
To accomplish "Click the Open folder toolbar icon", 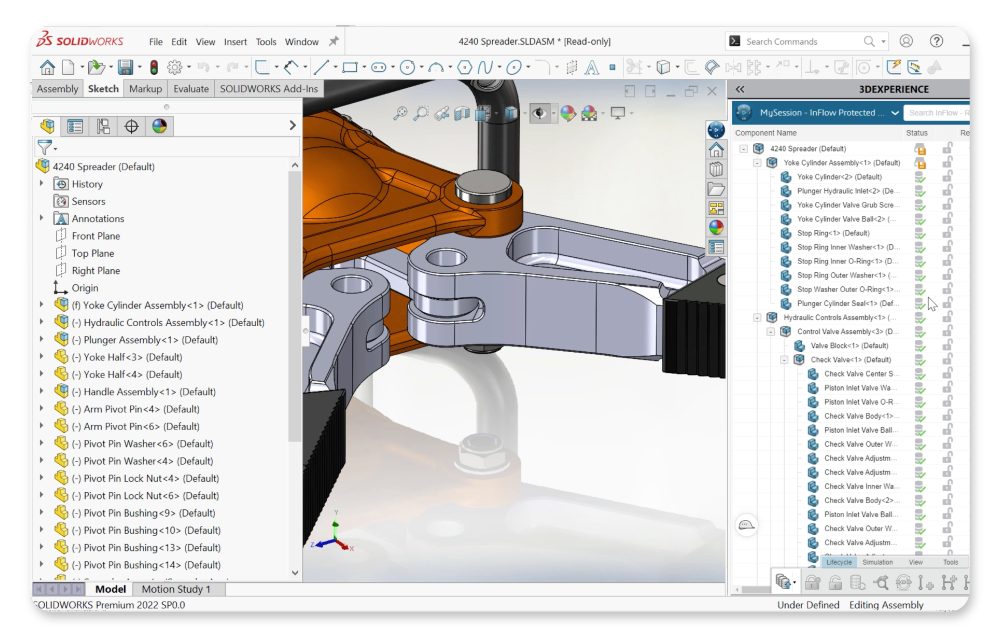I will tap(96, 67).
